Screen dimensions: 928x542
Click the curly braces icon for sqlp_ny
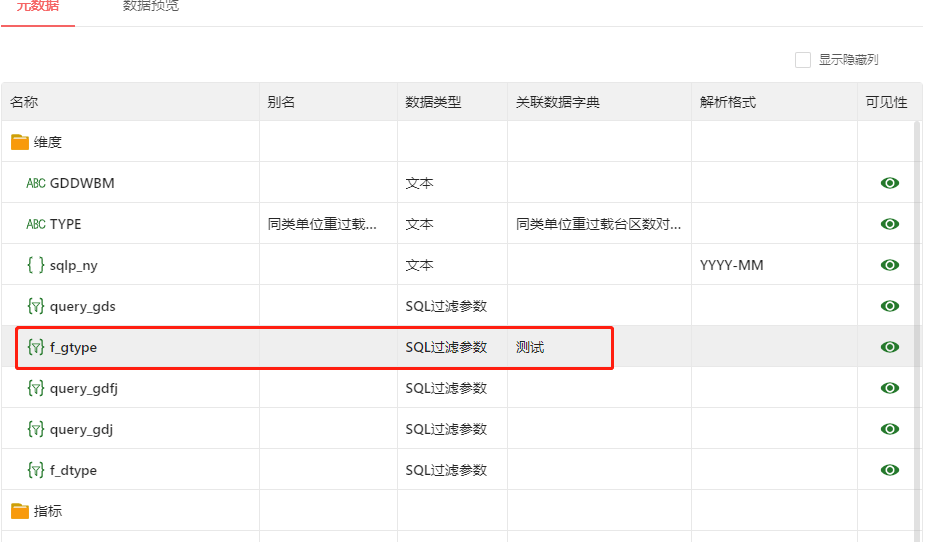click(x=36, y=266)
